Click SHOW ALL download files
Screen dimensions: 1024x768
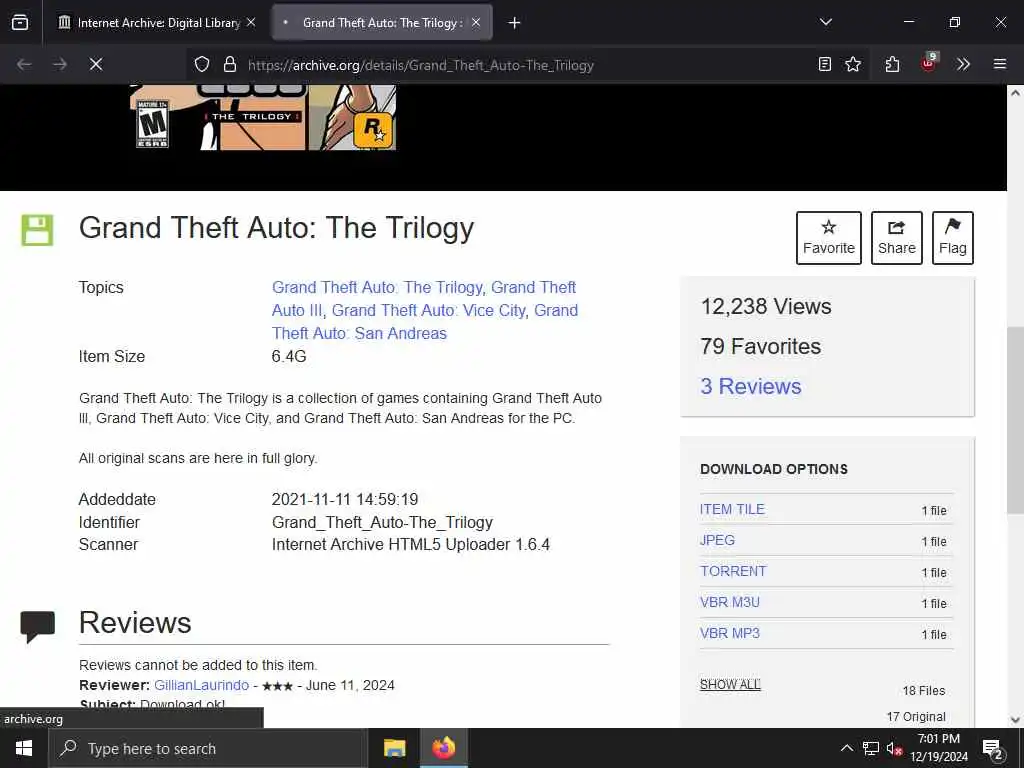(730, 684)
